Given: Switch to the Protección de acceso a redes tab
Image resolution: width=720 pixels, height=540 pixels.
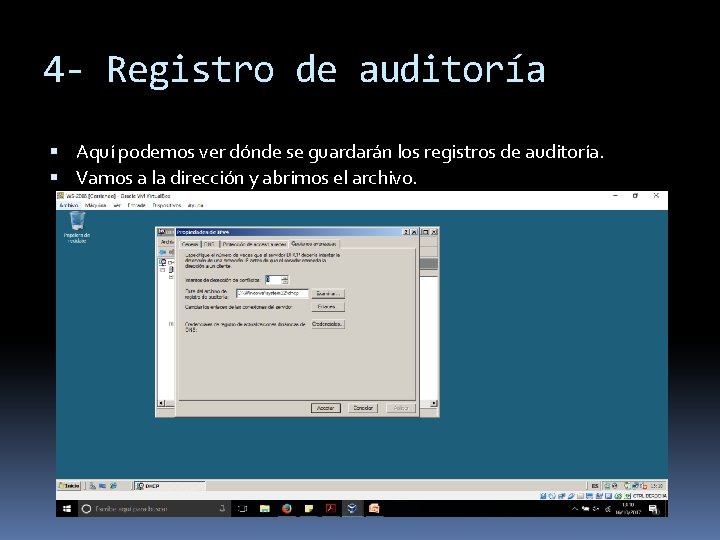Looking at the screenshot, I should pos(254,244).
